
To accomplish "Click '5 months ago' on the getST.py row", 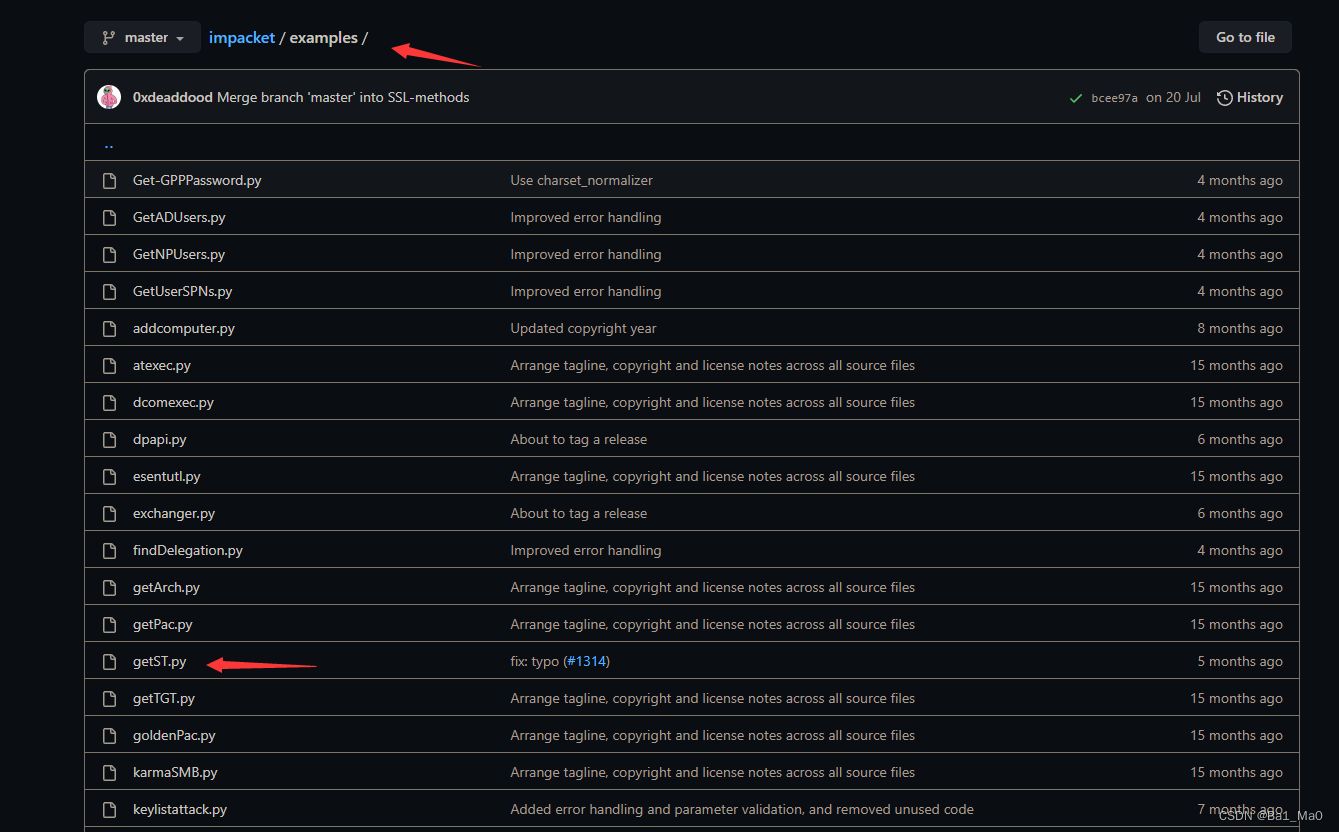I will coord(1240,661).
